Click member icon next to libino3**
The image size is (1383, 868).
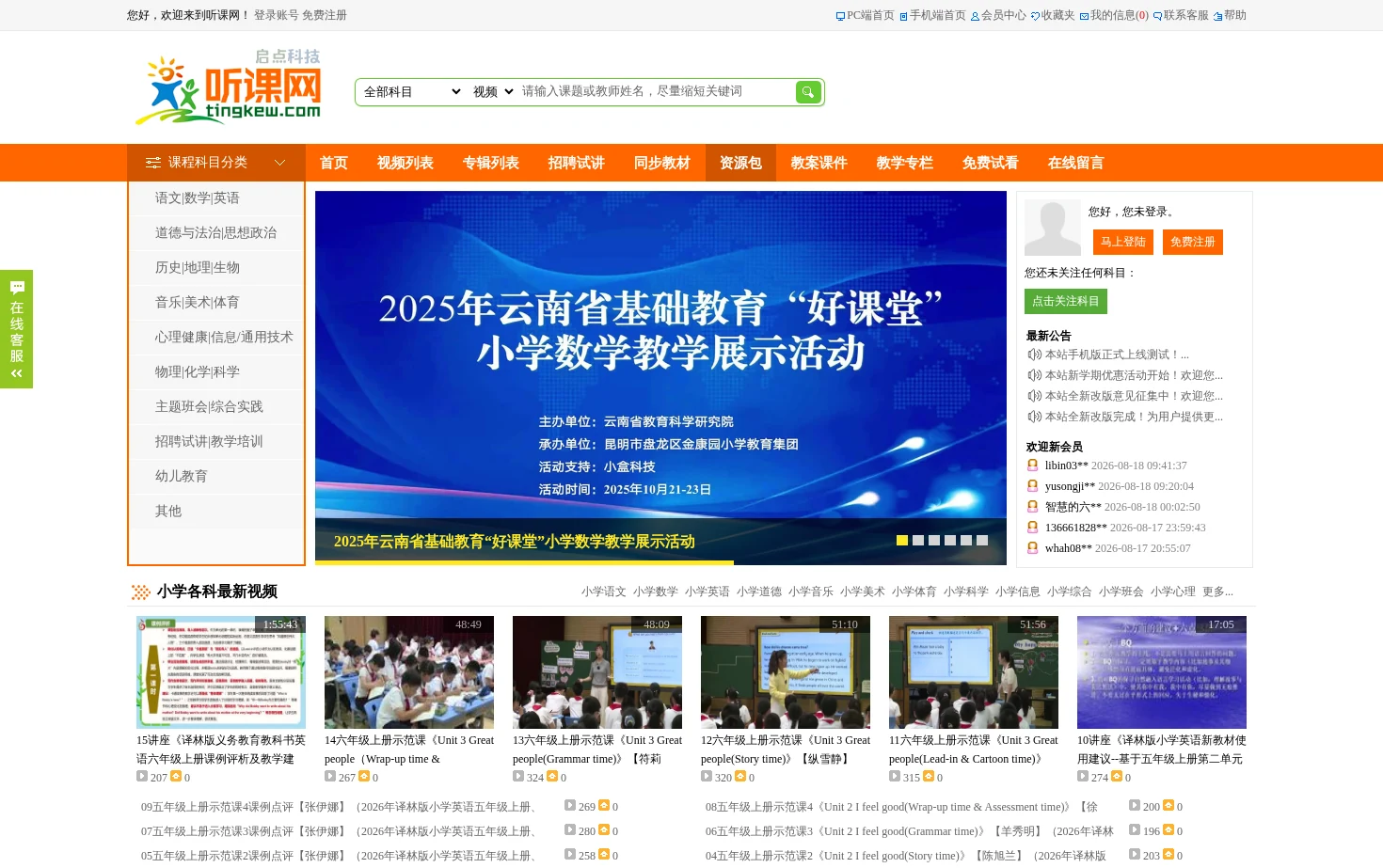tap(1032, 466)
